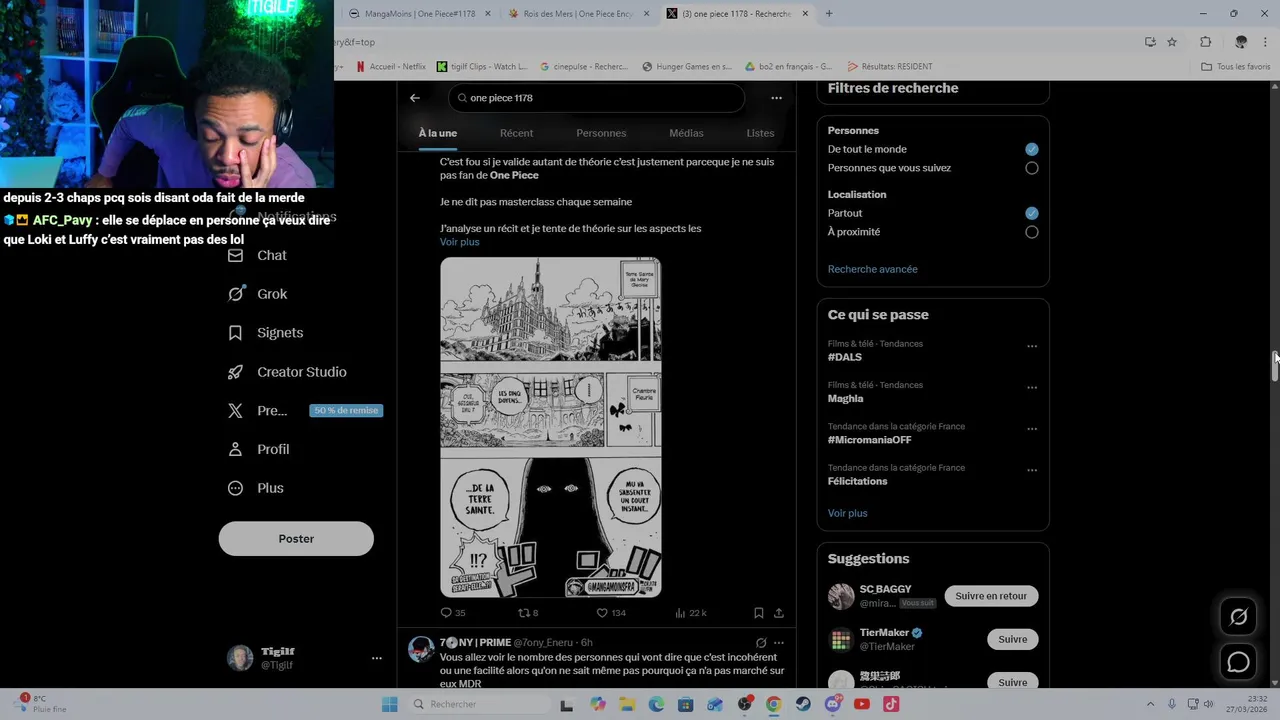Open Chat from the X sidebar
Viewport: 1280px width, 720px height.
click(x=258, y=255)
